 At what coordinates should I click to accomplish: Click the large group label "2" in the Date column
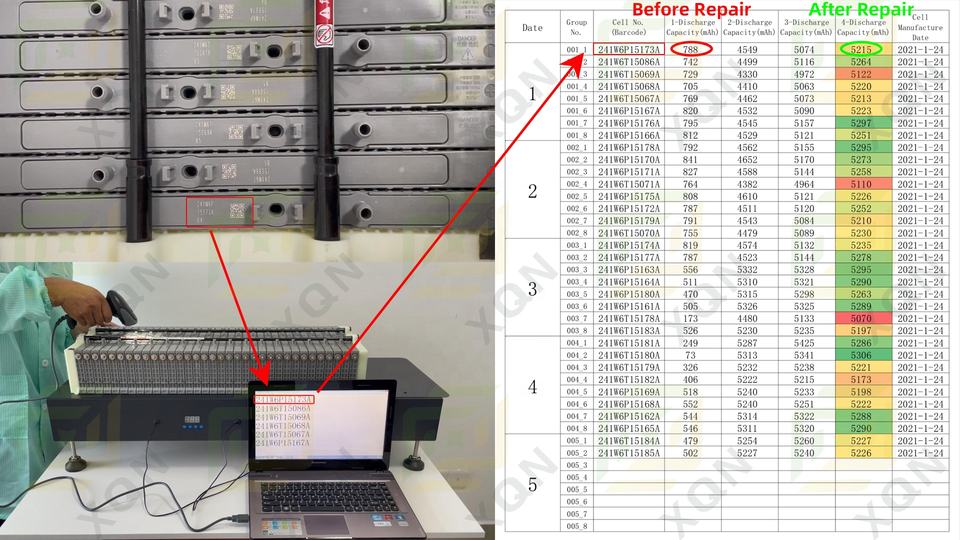[532, 191]
